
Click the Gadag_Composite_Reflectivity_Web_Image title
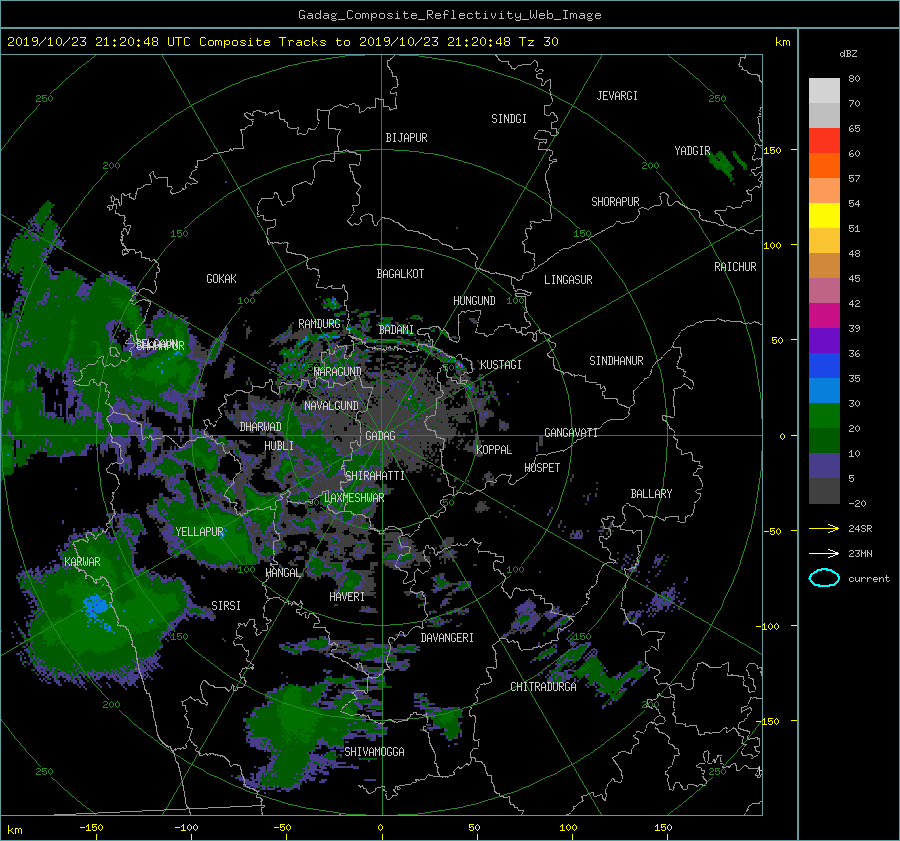pos(449,15)
